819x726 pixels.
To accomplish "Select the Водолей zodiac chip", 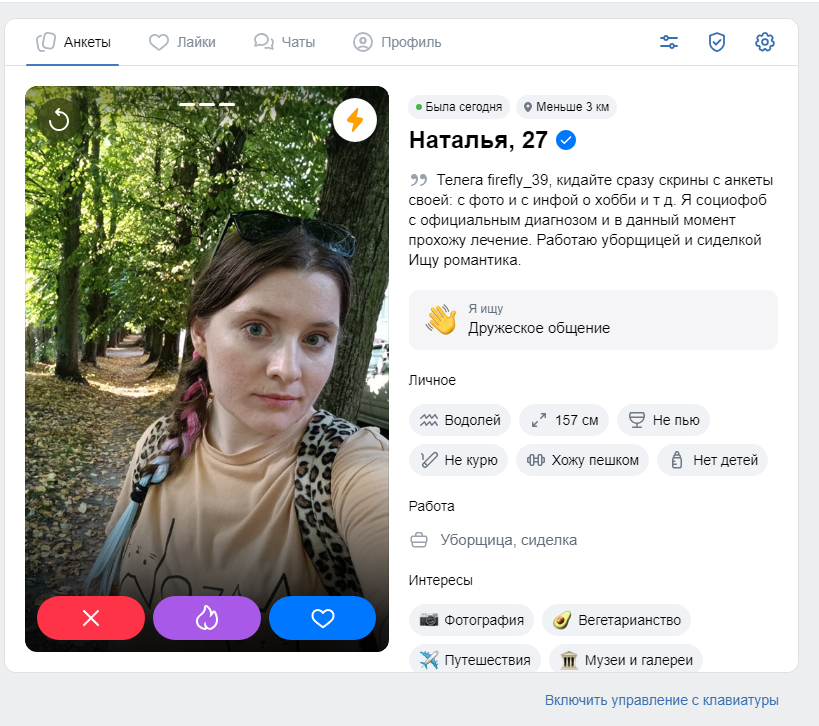I will pyautogui.click(x=460, y=420).
